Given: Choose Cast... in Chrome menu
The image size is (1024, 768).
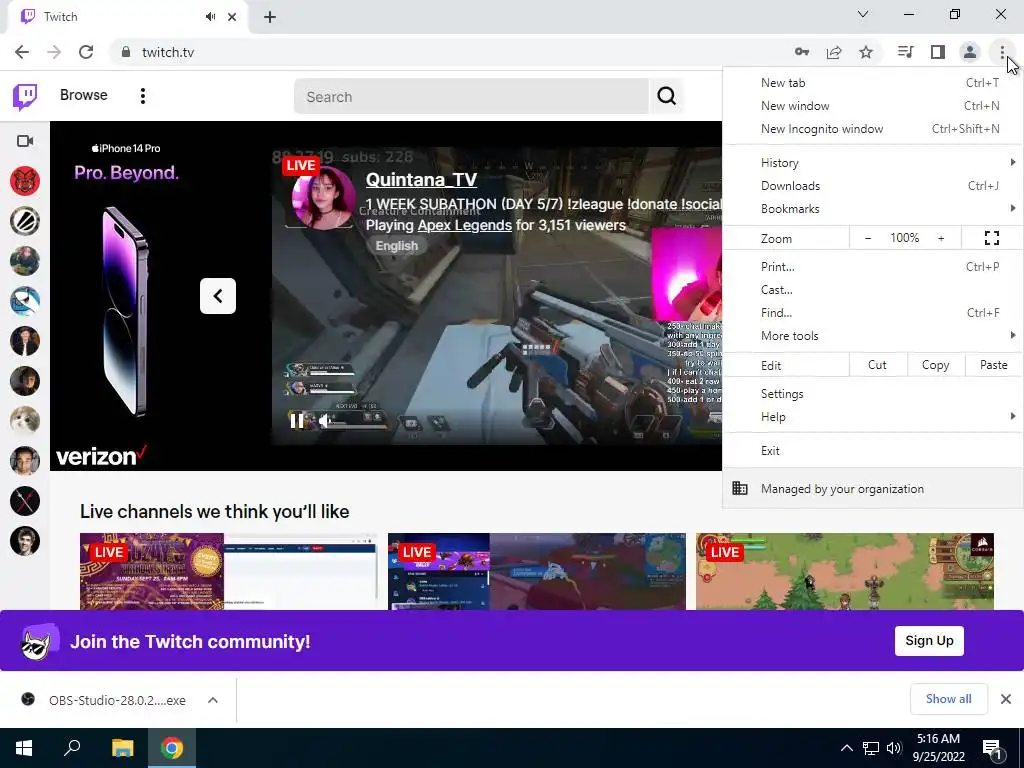Looking at the screenshot, I should tap(872, 289).
